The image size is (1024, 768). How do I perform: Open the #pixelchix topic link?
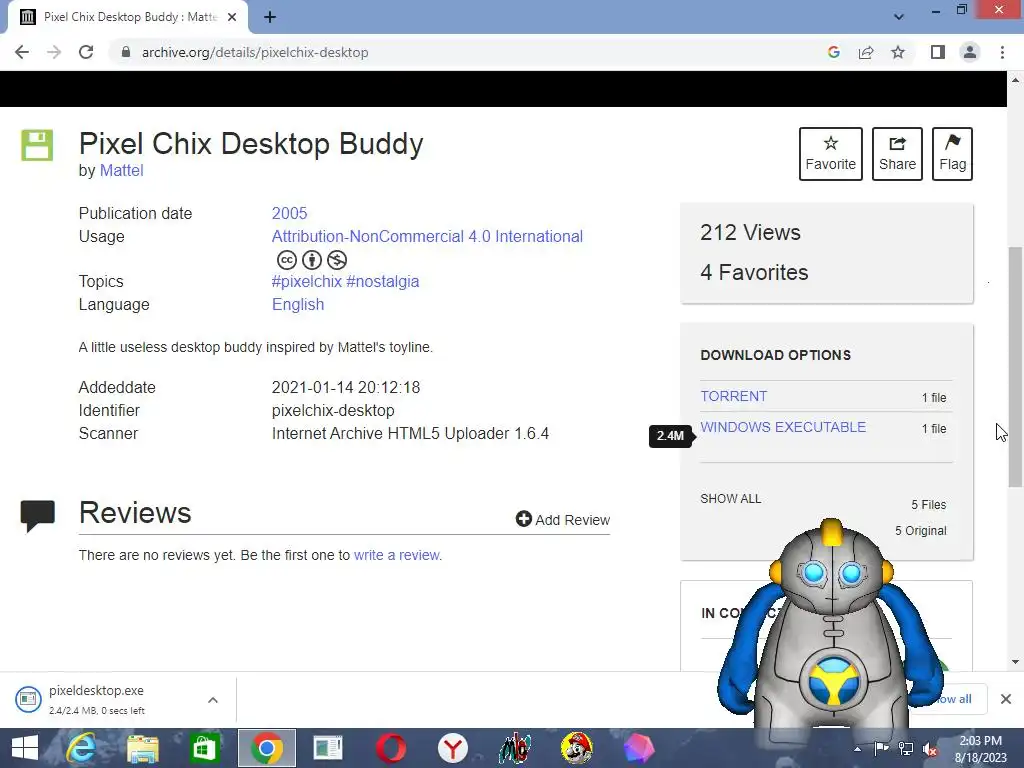click(307, 281)
